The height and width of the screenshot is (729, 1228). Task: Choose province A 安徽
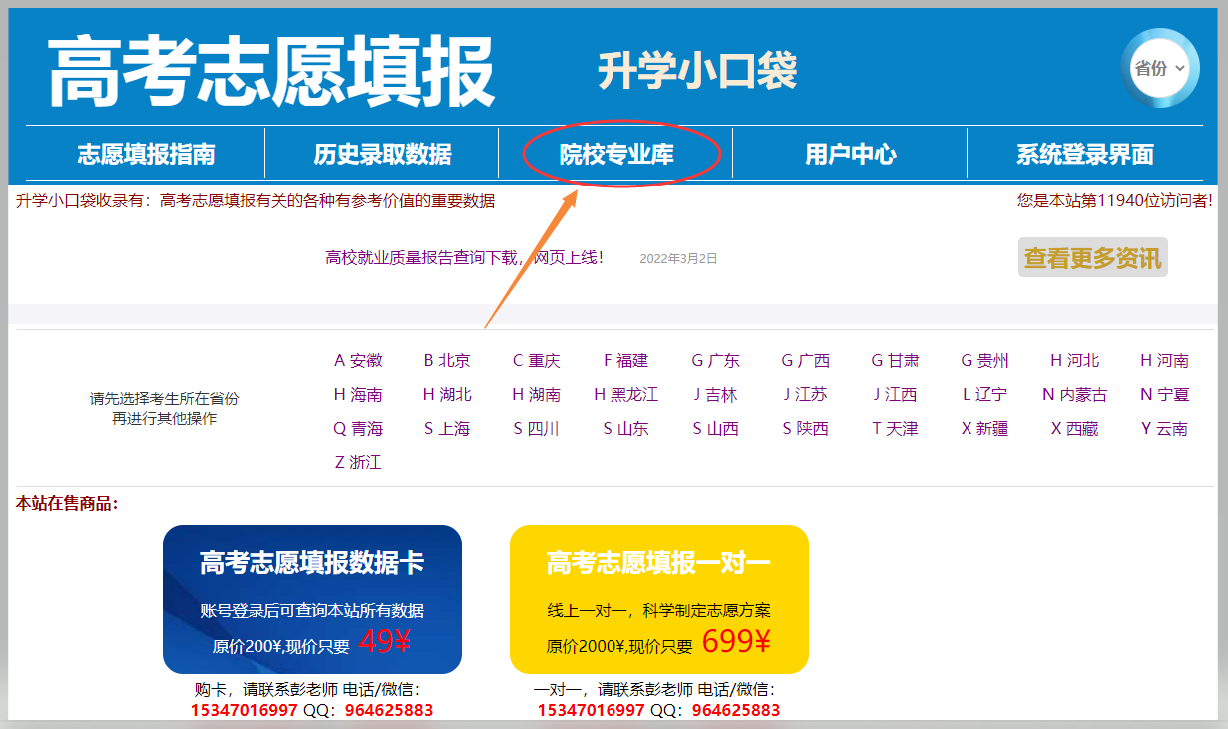pyautogui.click(x=358, y=361)
